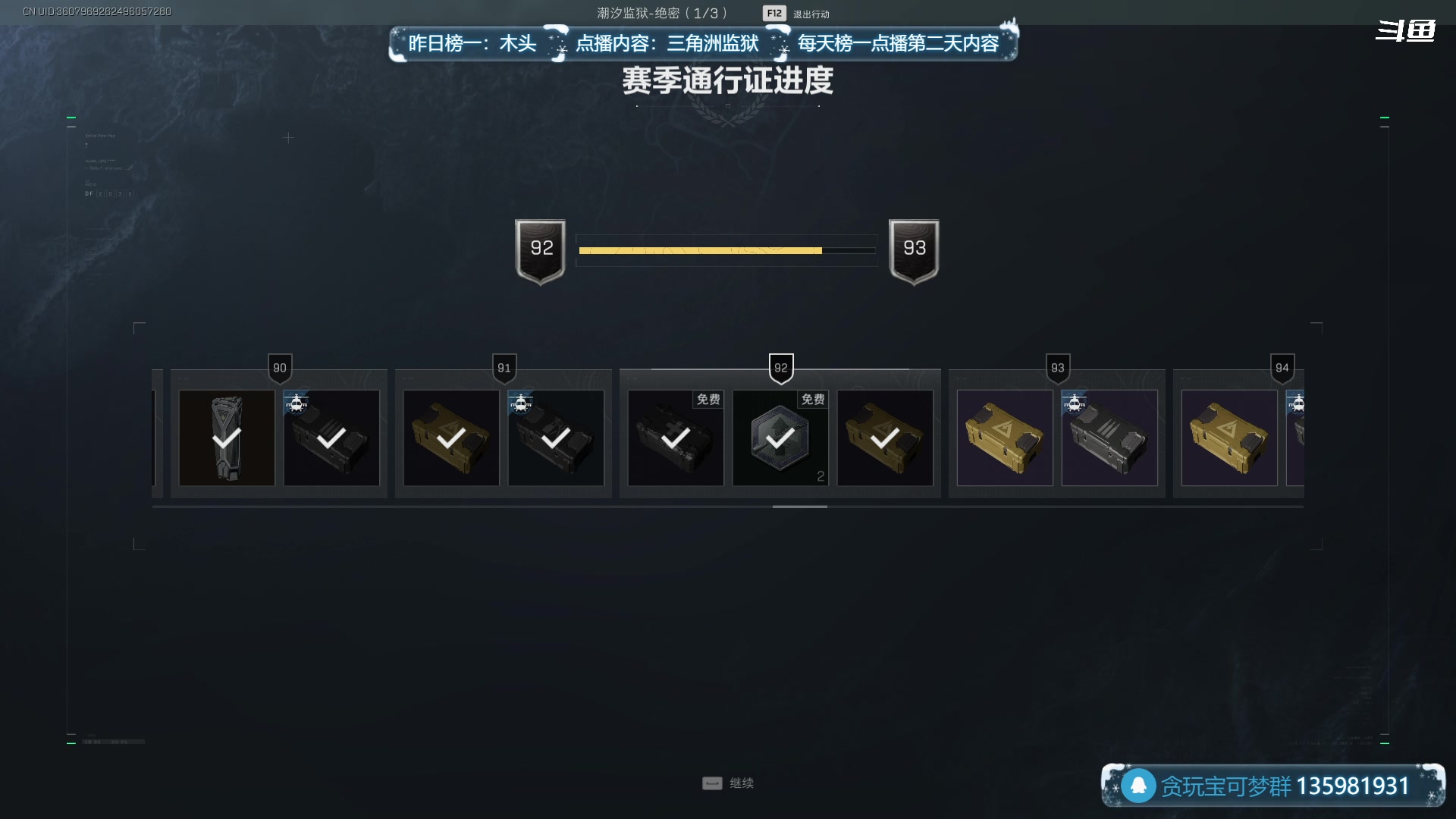Open the level 91 gold crate reward
This screenshot has height=819, width=1456.
451,438
